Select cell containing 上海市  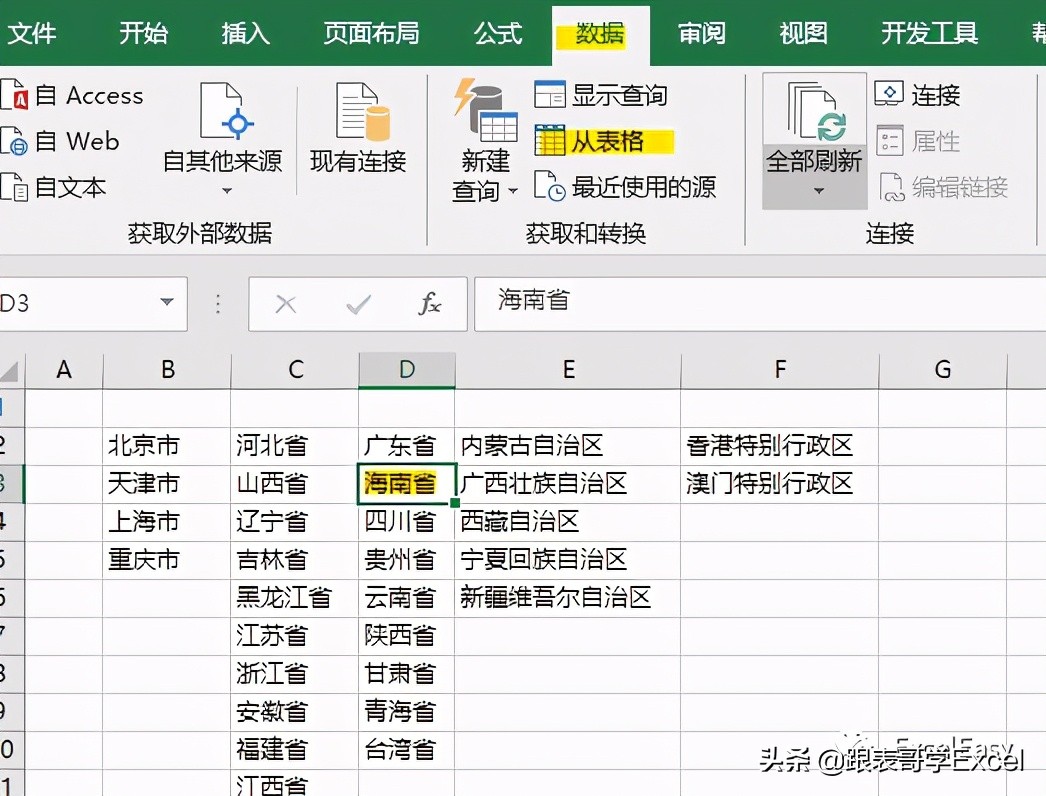coord(167,522)
